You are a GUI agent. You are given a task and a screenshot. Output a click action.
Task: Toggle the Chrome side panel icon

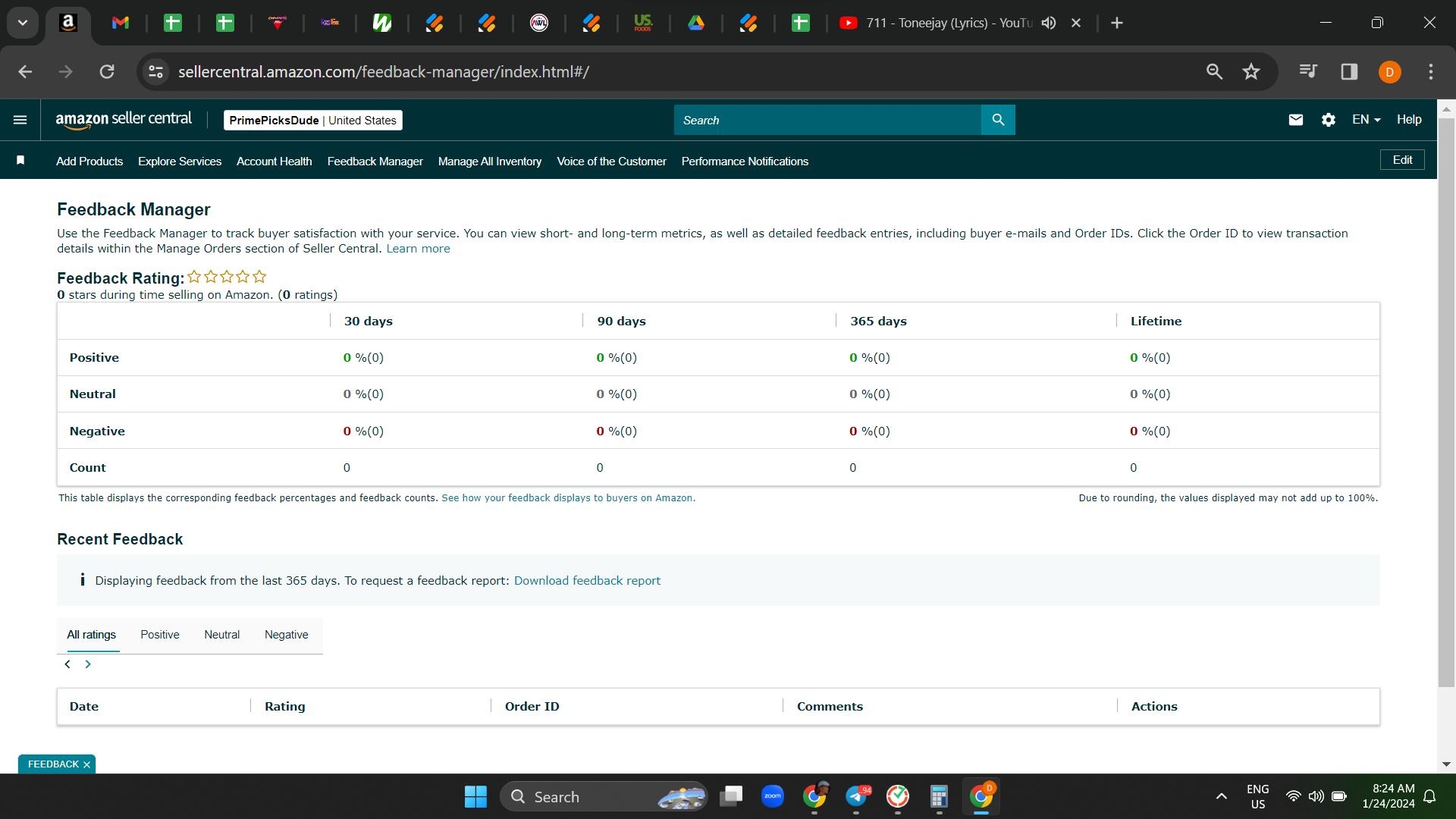click(x=1349, y=71)
